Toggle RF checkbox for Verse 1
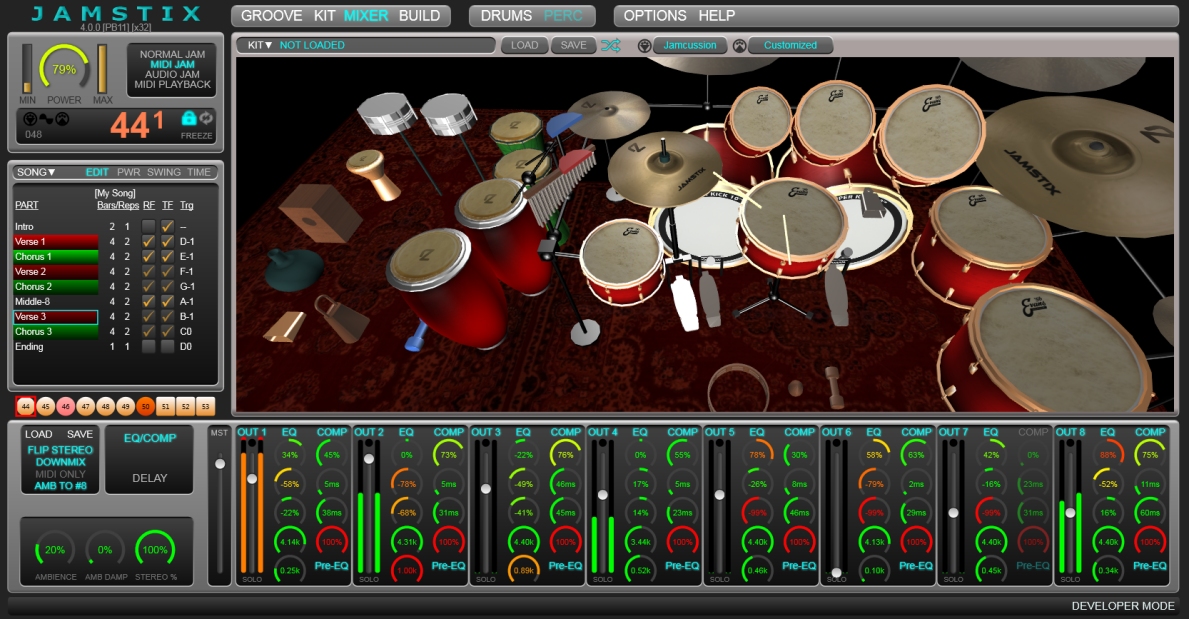The image size is (1189, 619). 149,241
